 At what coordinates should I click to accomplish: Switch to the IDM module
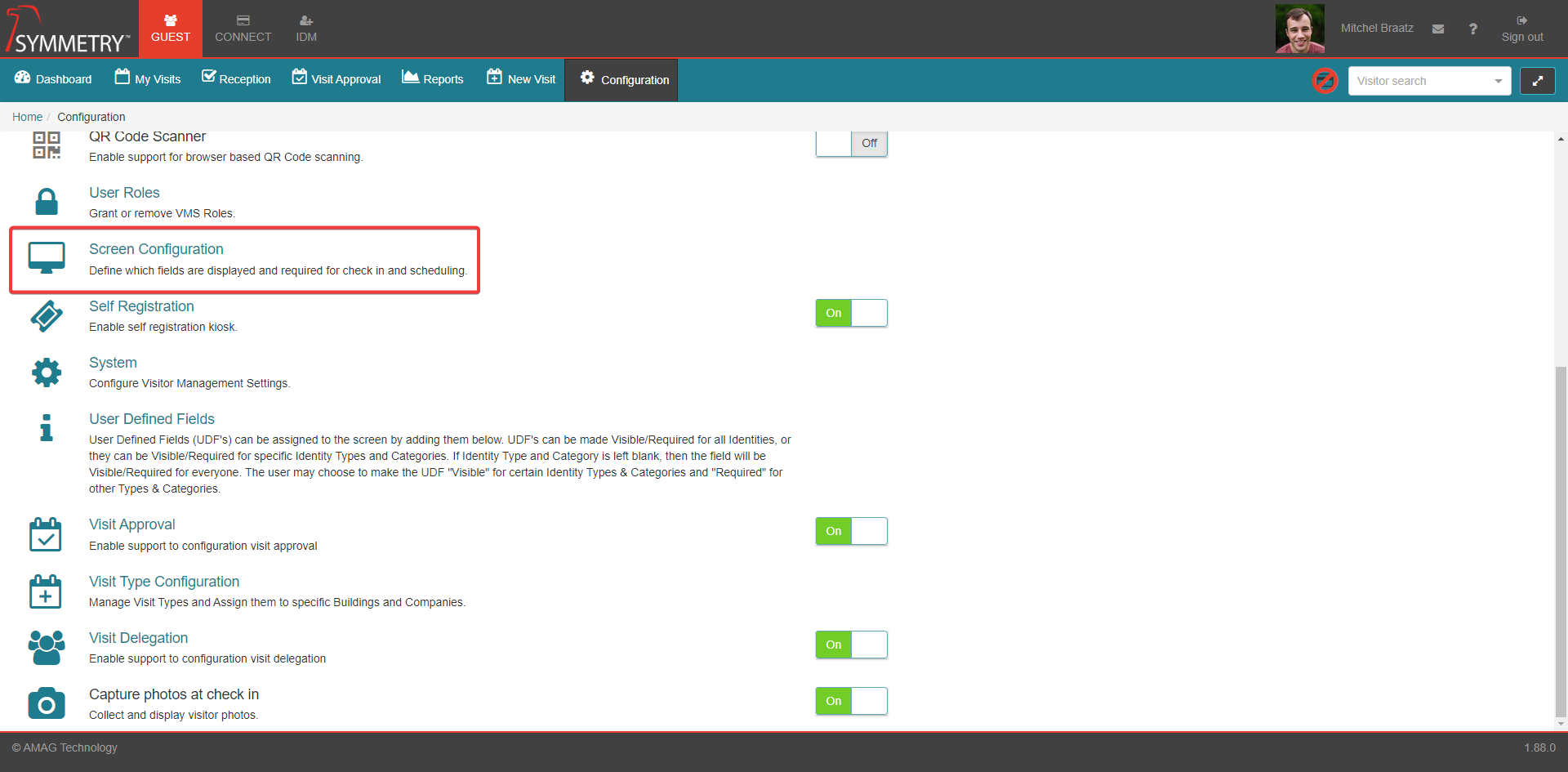[x=306, y=29]
